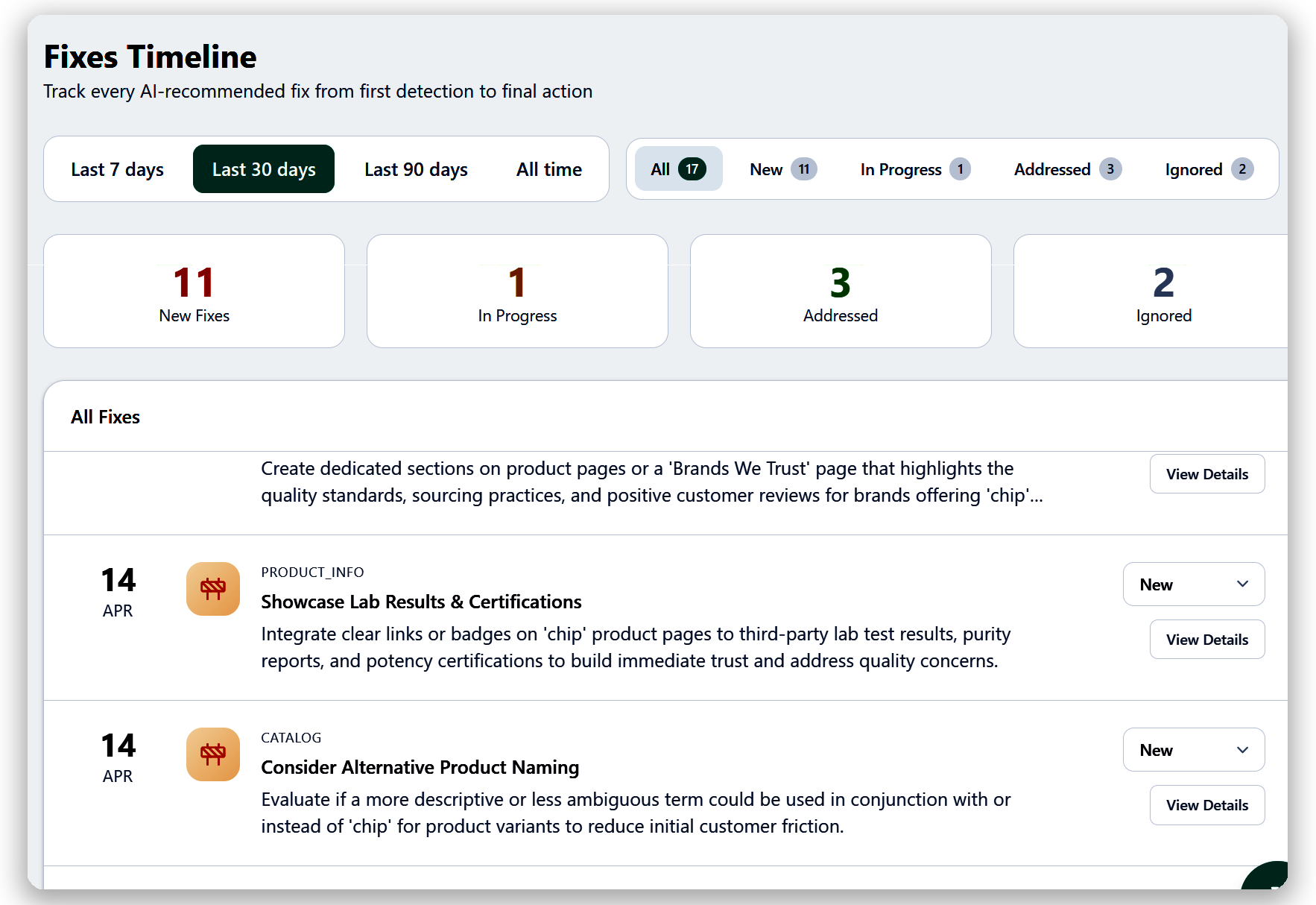
Task: Open status dropdown for Showcase Lab Results fix
Action: (1193, 584)
